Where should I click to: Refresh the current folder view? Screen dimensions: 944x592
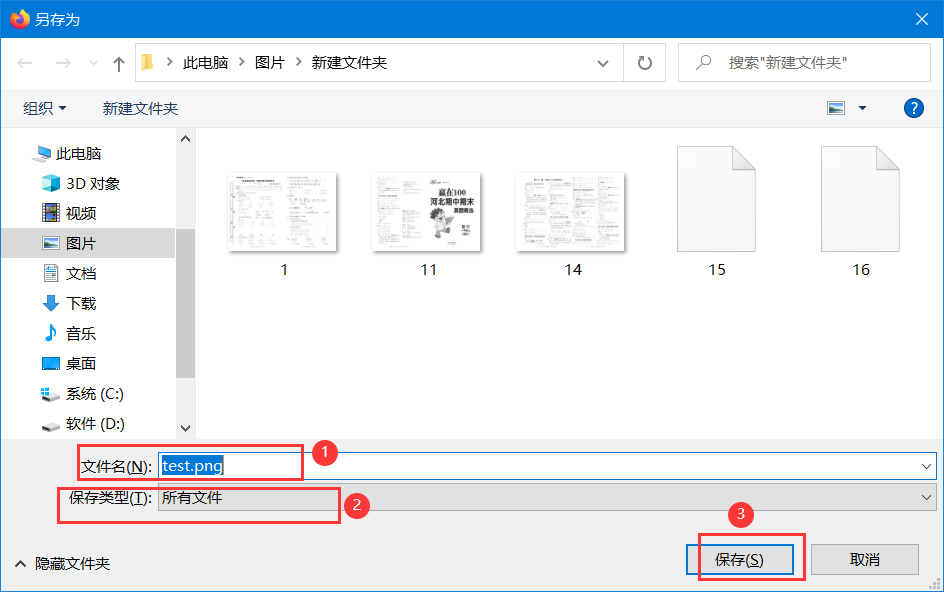pos(644,62)
